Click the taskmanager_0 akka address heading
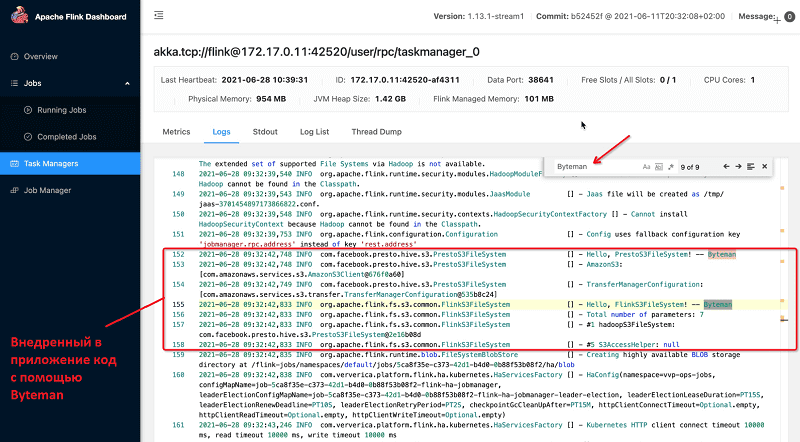 click(316, 52)
